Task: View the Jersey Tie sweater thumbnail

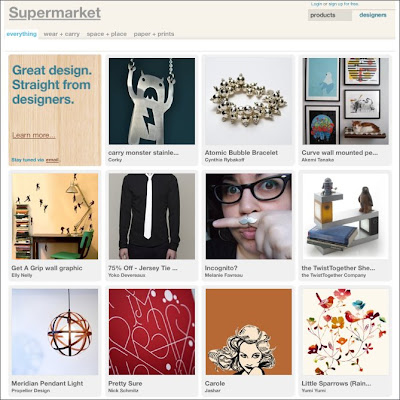Action: point(152,216)
